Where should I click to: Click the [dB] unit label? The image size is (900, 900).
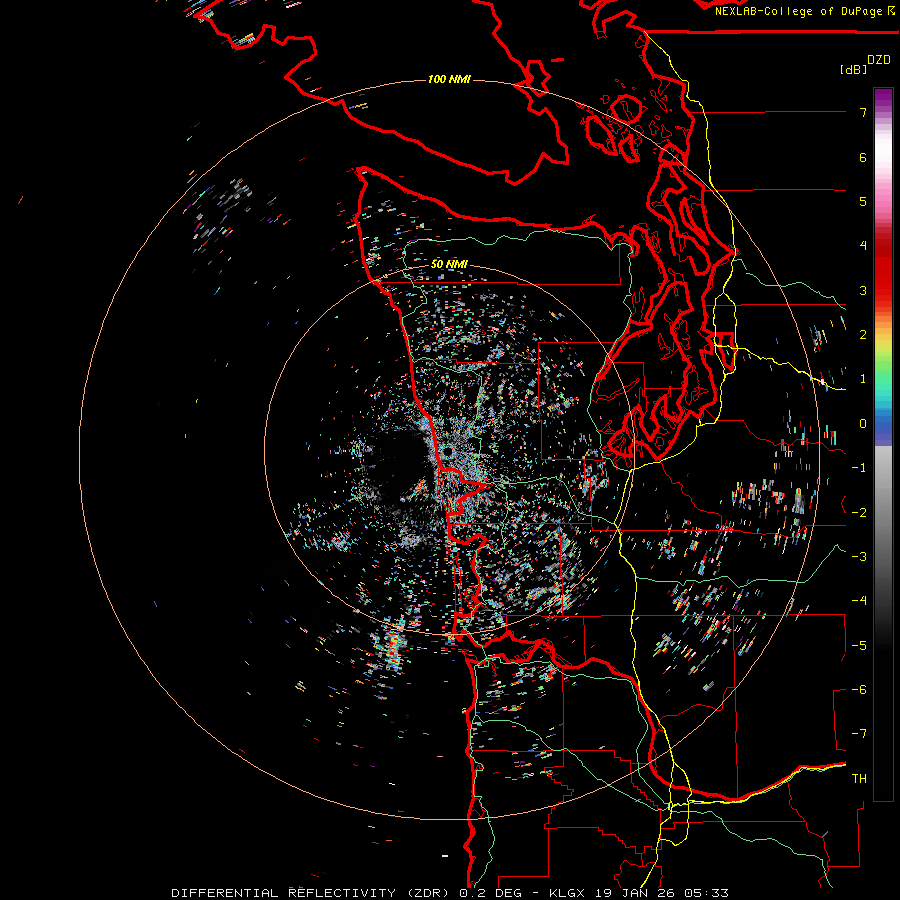(853, 69)
